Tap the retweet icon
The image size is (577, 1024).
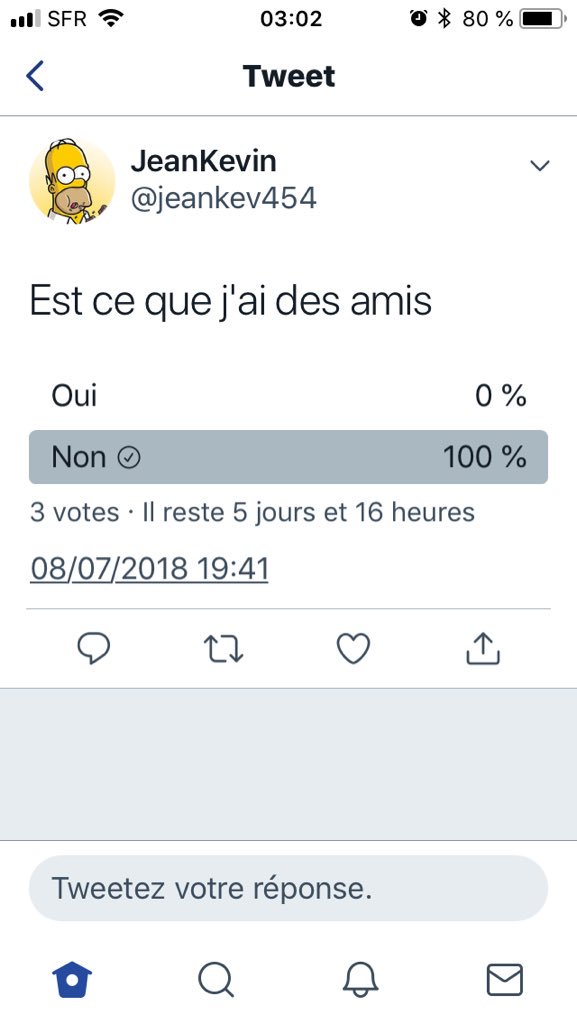[x=223, y=649]
